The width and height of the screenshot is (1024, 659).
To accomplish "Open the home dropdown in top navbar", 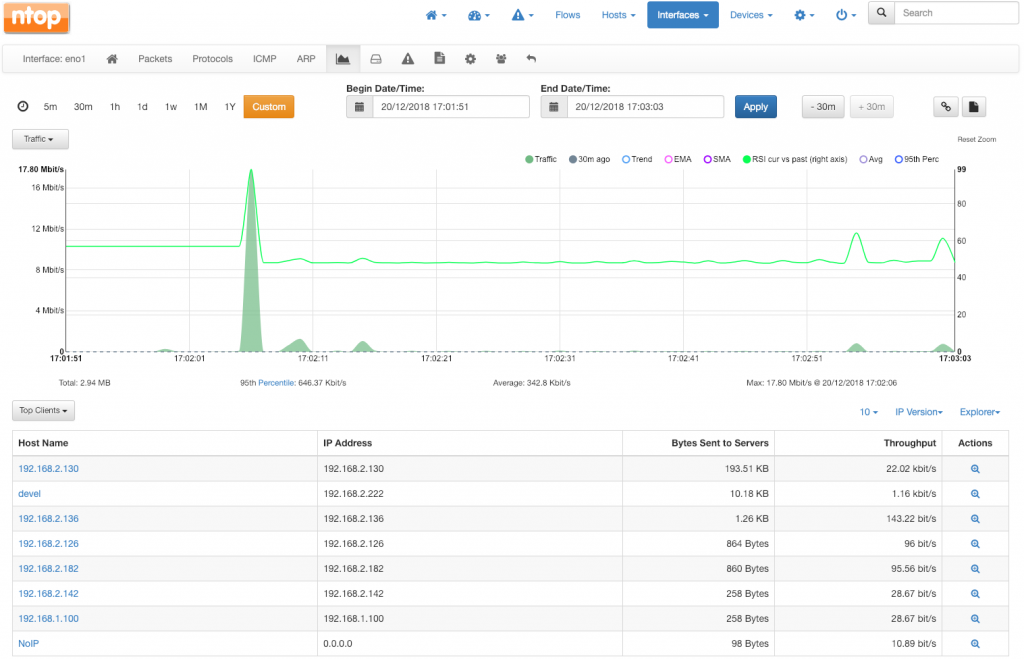I will tap(436, 15).
